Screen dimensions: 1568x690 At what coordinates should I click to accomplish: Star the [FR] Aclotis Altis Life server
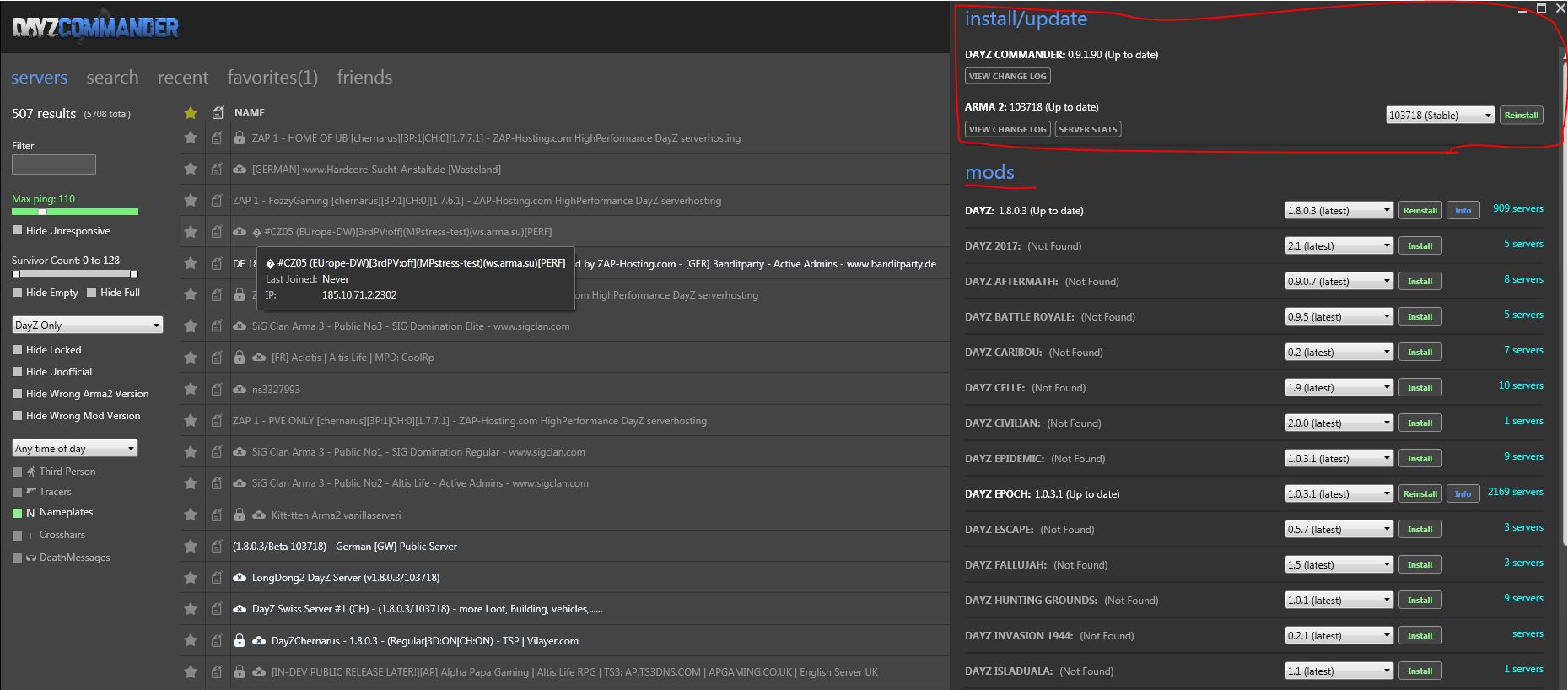tap(191, 358)
